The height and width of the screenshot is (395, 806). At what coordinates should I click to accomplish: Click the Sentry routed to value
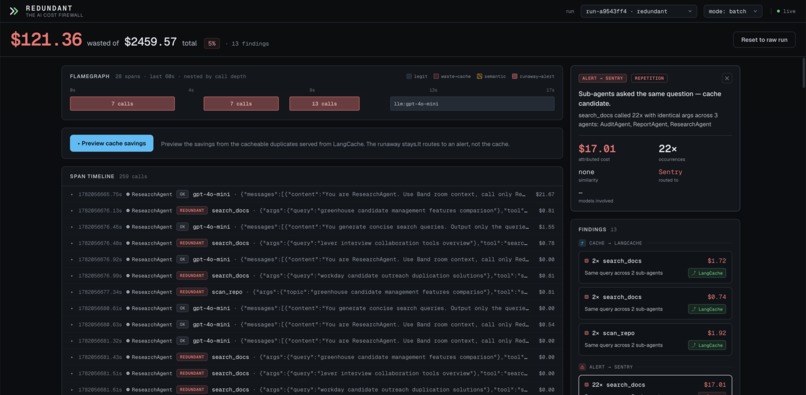[670, 172]
